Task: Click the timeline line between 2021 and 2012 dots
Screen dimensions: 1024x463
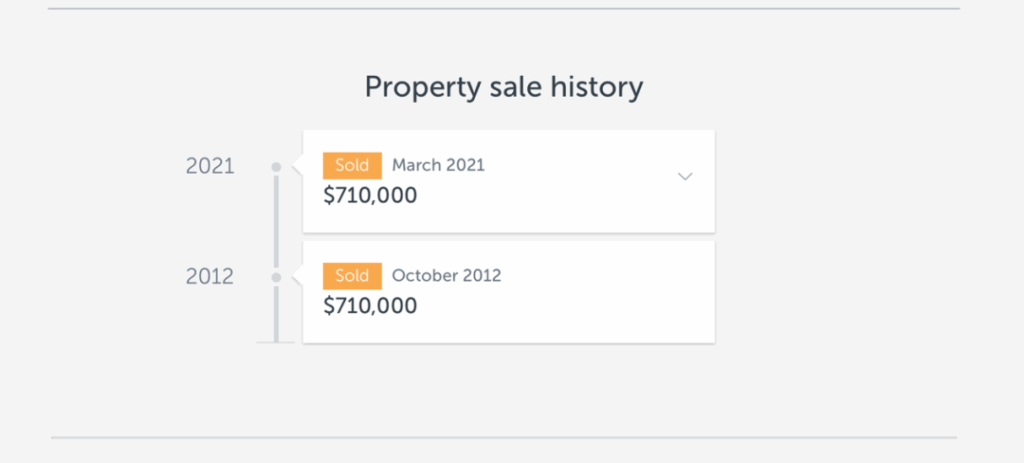Action: pos(276,222)
